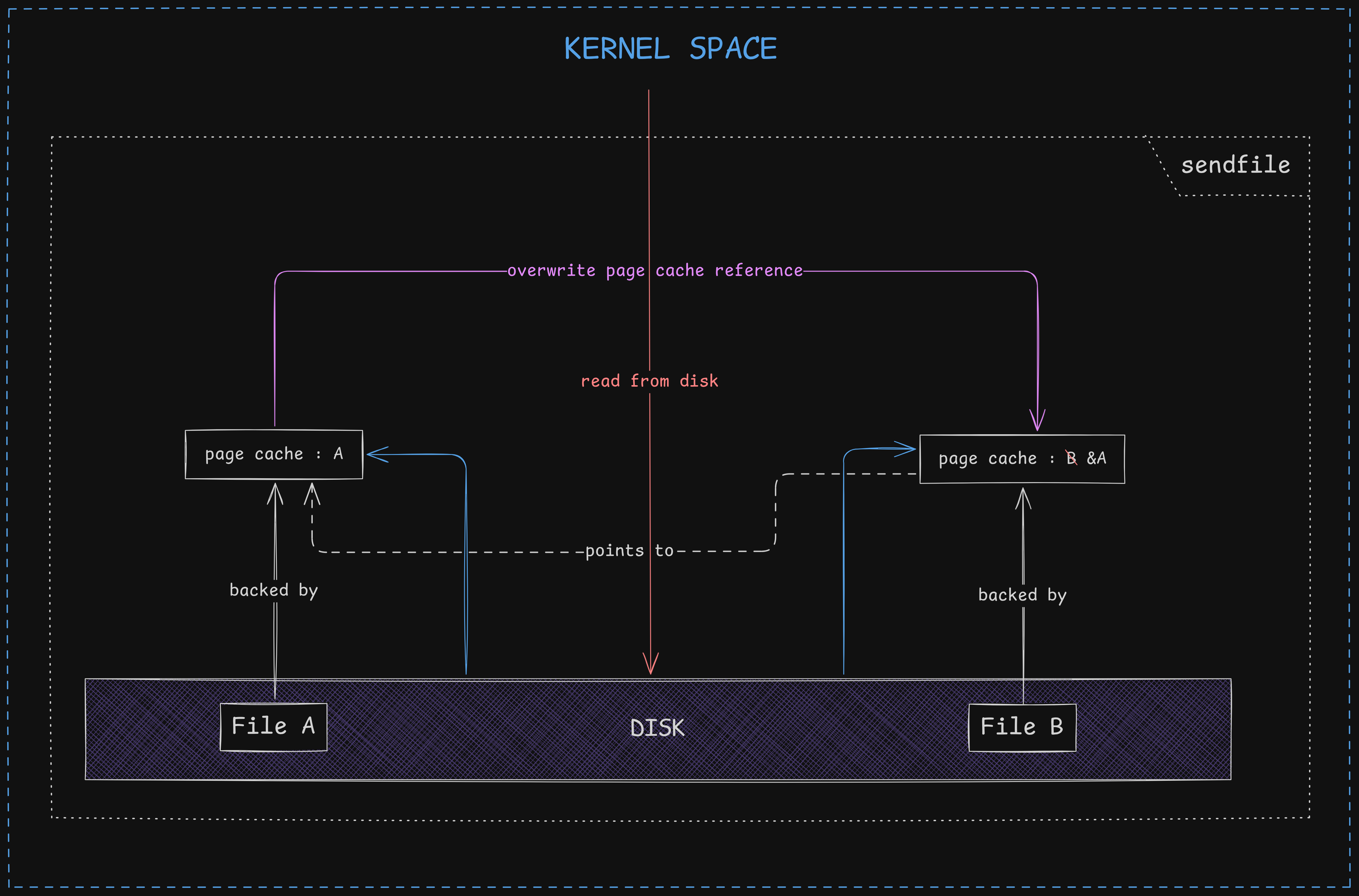Screen dimensions: 1359x896
Task: Click the 'read from disk' red label
Action: point(649,381)
